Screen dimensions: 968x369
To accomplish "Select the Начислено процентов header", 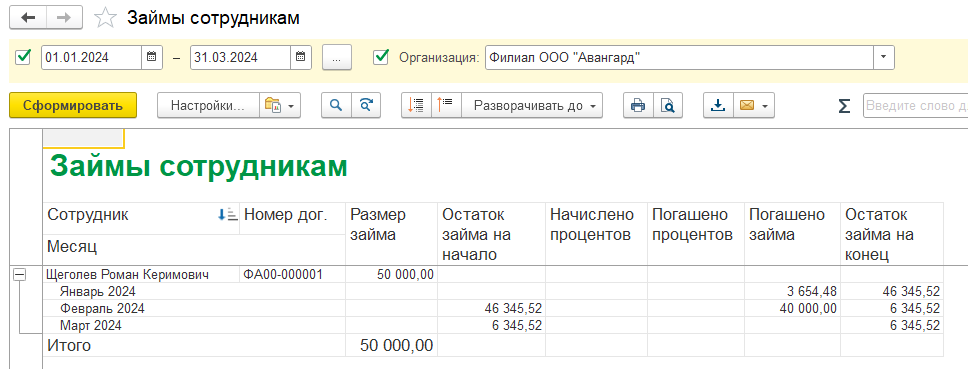I will [596, 234].
